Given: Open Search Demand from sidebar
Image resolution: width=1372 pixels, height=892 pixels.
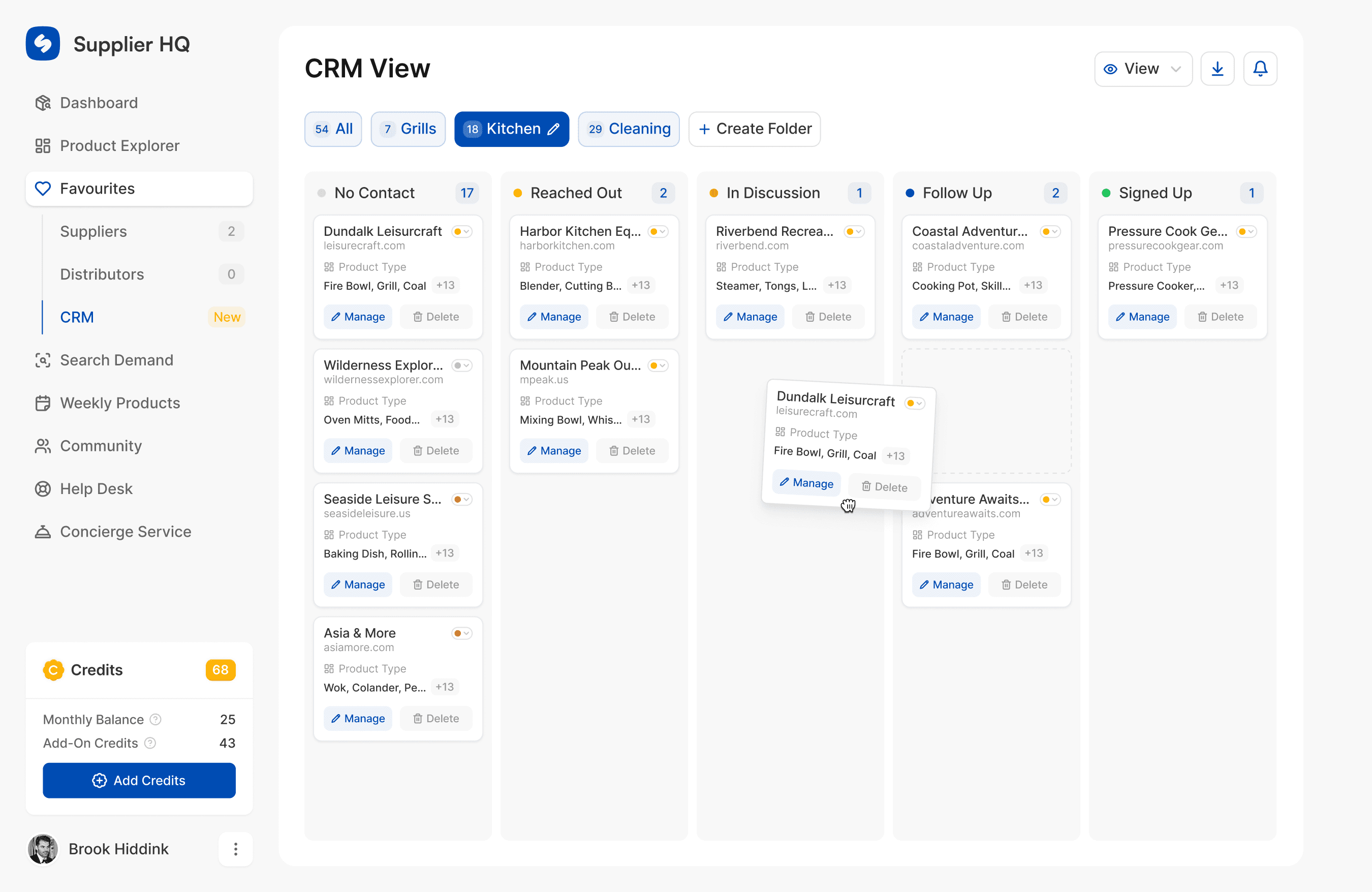Looking at the screenshot, I should pyautogui.click(x=116, y=360).
